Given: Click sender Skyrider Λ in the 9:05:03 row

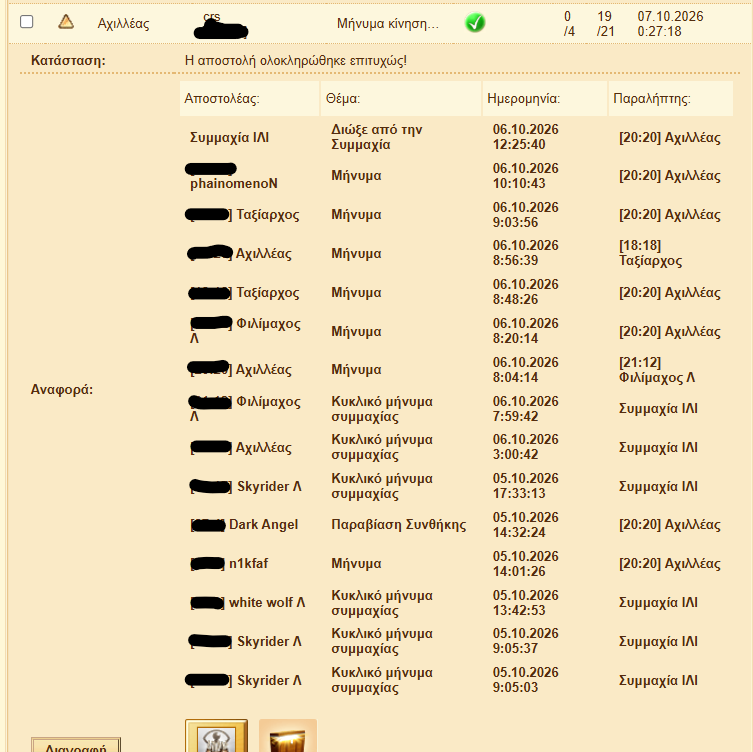Looking at the screenshot, I should (x=269, y=680).
